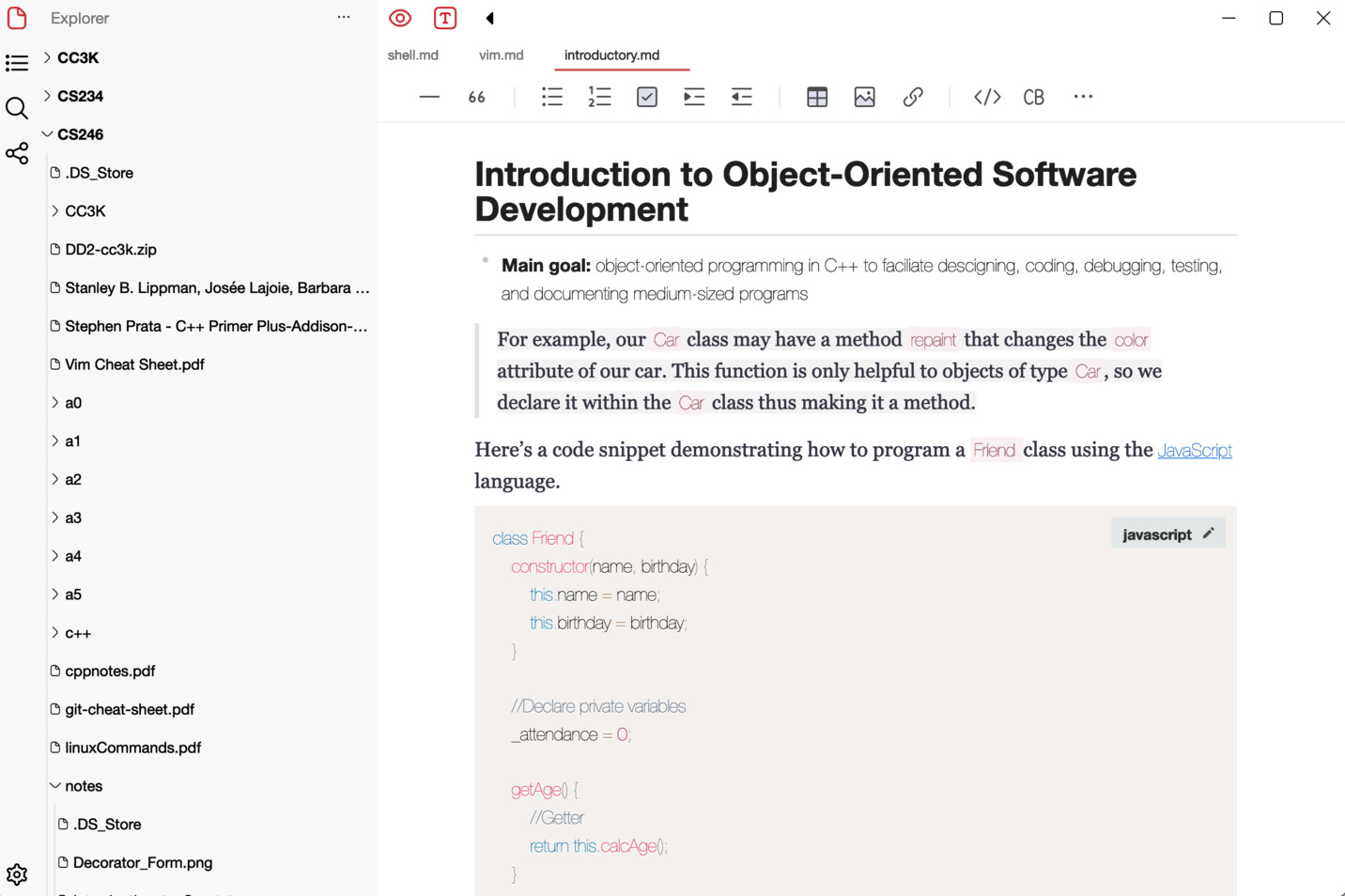1345x896 pixels.
Task: Open settings gear at bottom left
Action: (17, 874)
